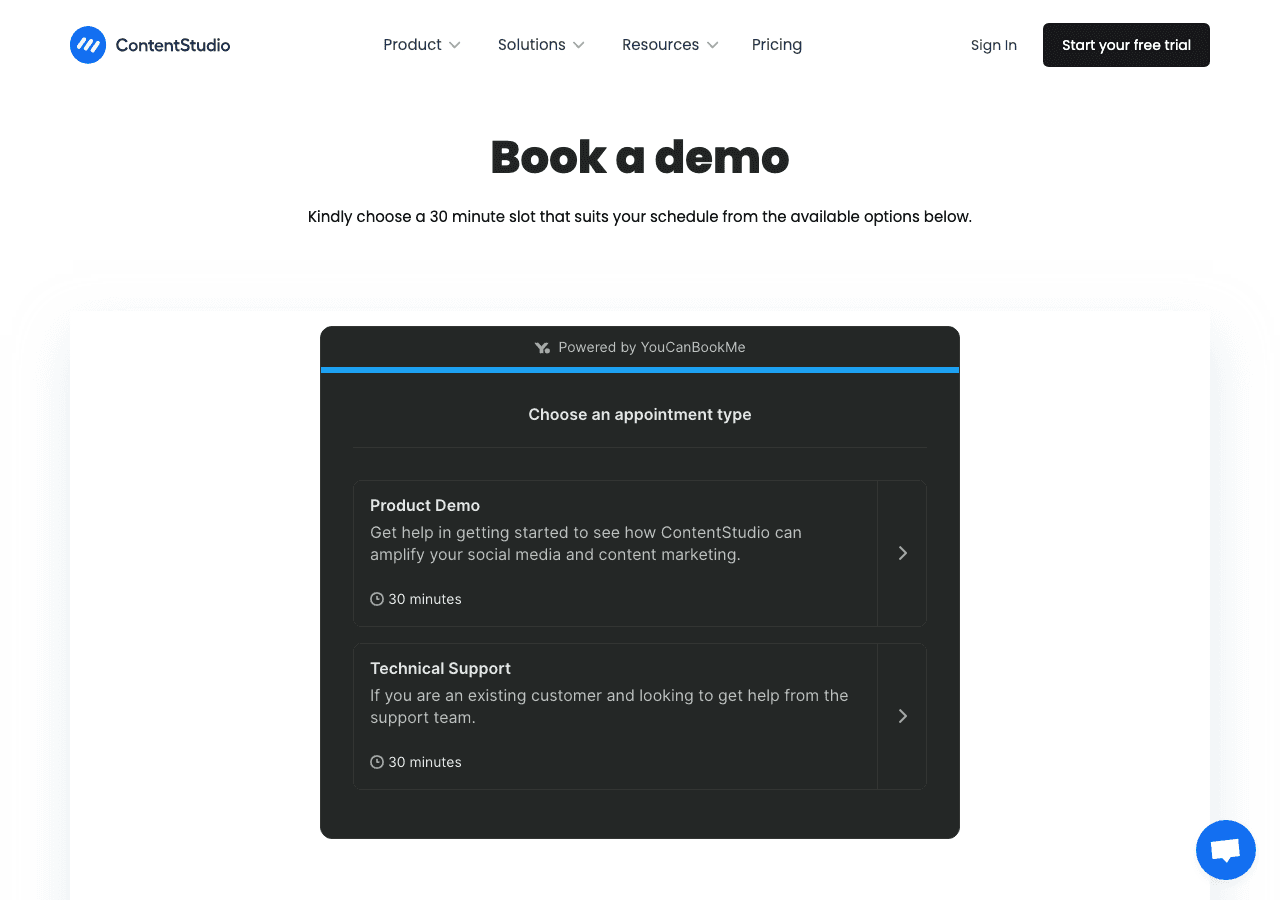This screenshot has width=1280, height=900.
Task: Click the Sign In link
Action: click(x=994, y=45)
